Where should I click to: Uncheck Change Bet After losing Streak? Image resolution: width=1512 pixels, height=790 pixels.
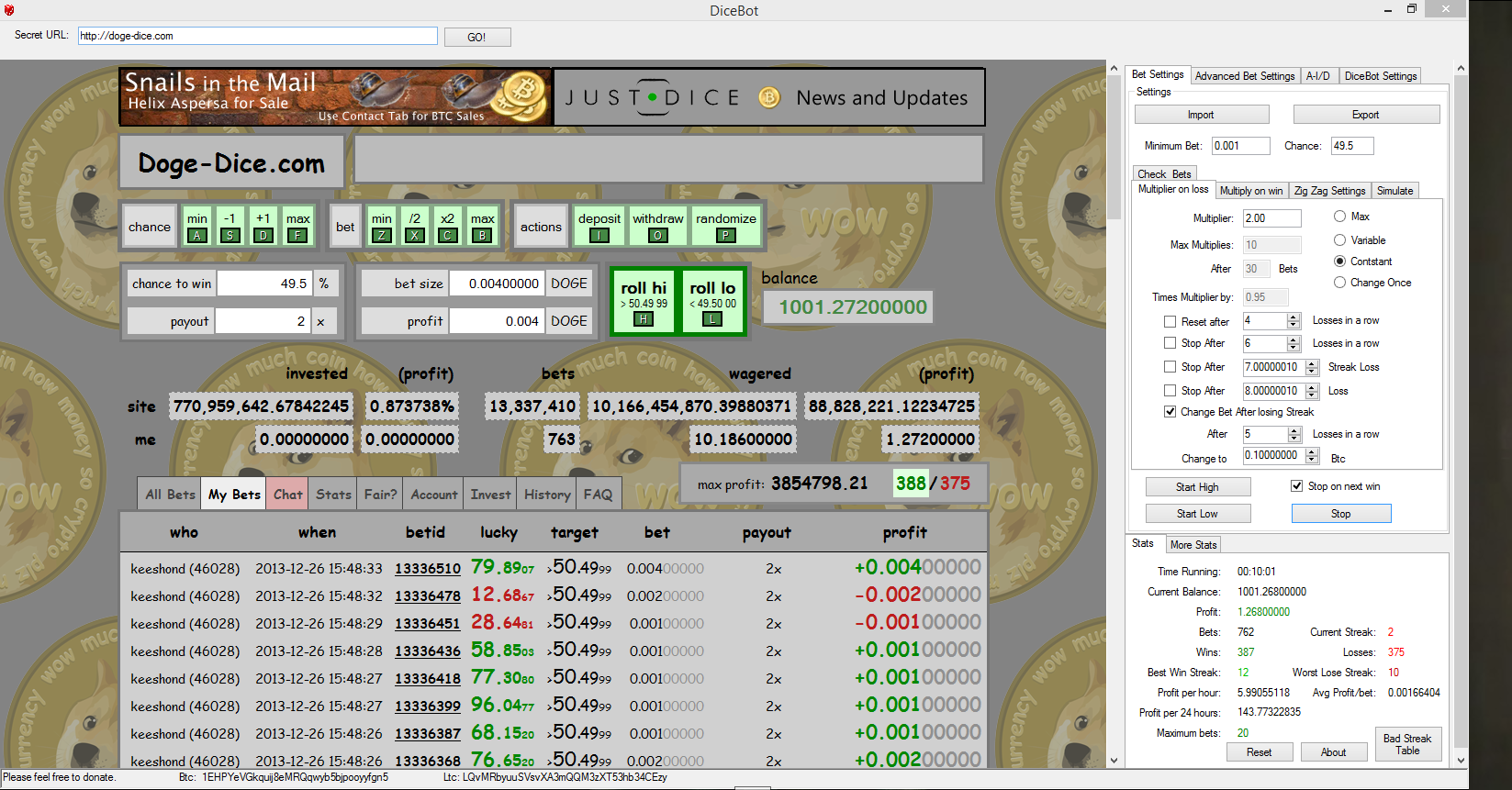[1170, 412]
